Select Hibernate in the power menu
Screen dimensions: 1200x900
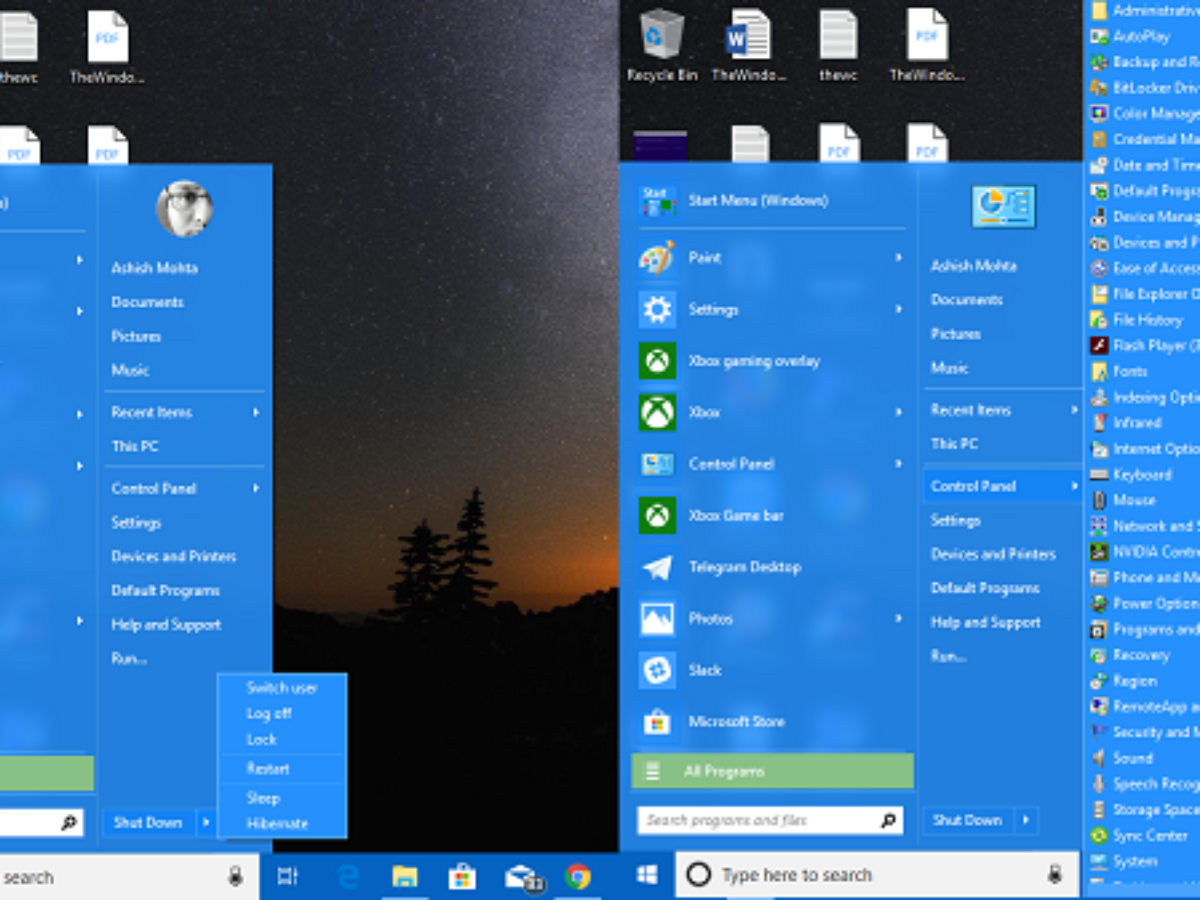click(x=282, y=824)
